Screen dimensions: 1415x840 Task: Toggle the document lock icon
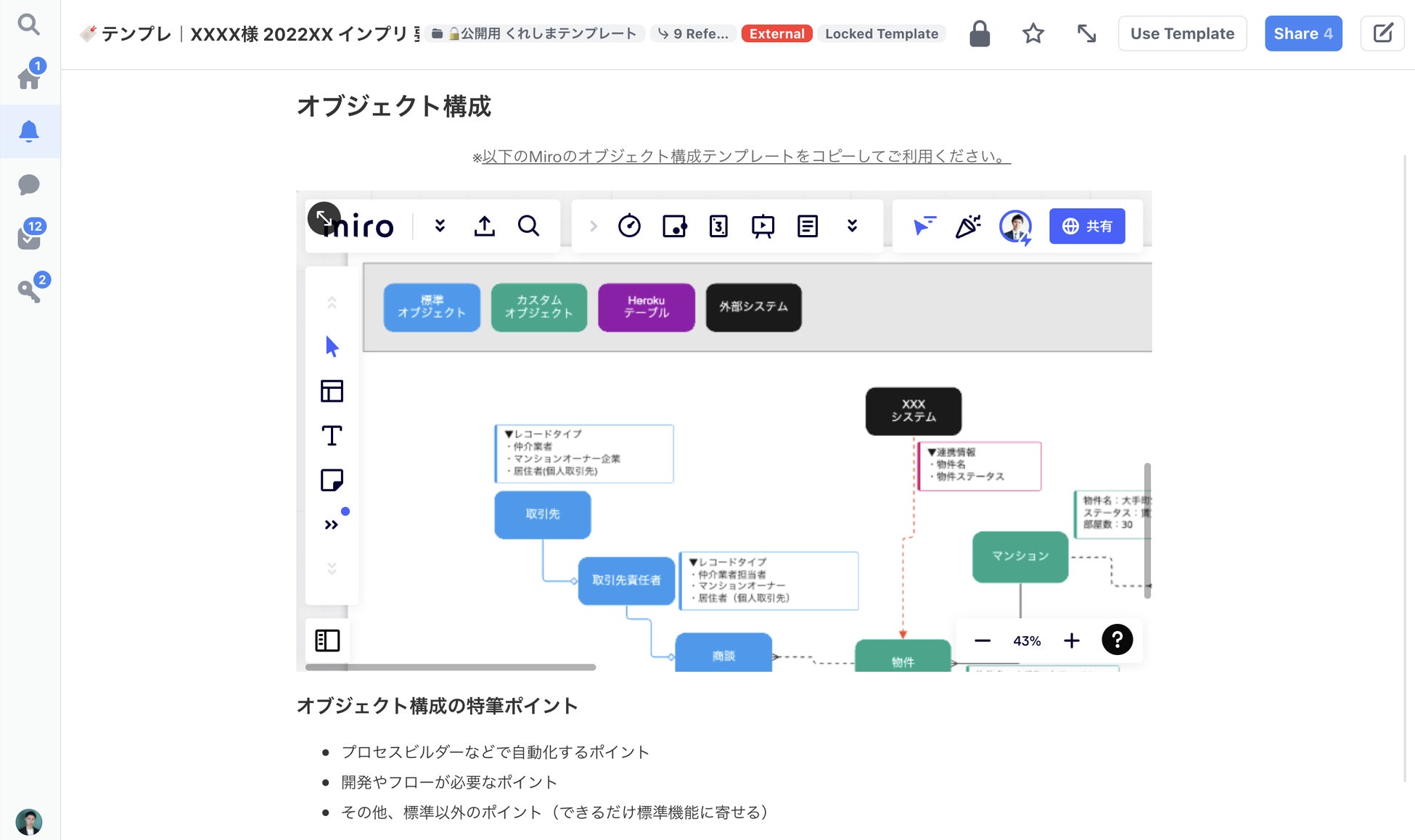point(980,33)
